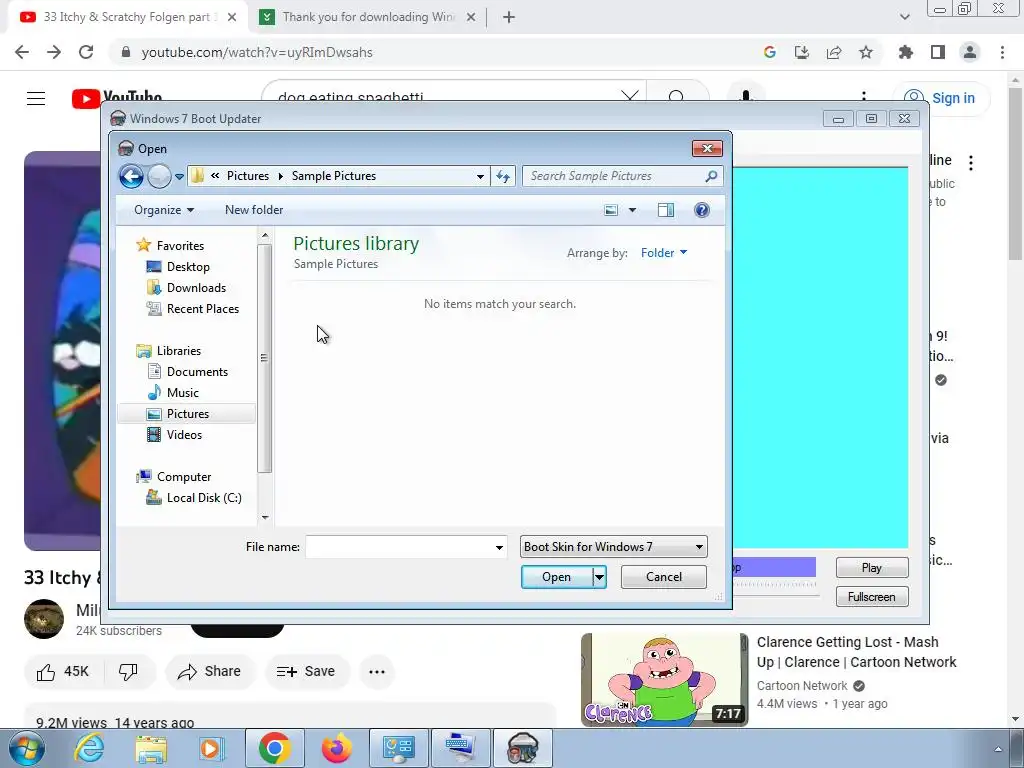Viewport: 1024px width, 768px height.
Task: Click New folder in the toolbar
Action: (x=254, y=210)
